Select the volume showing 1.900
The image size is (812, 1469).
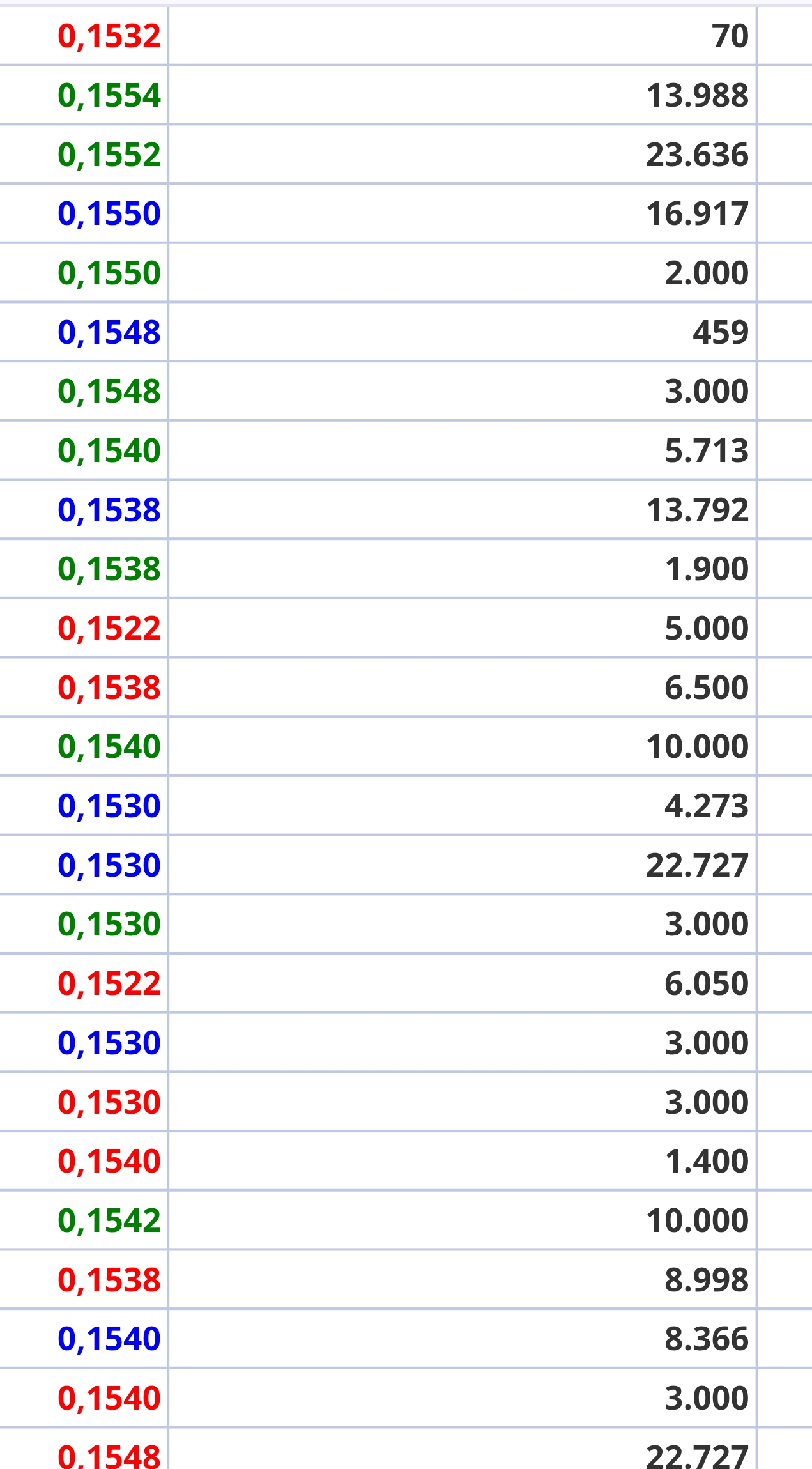[706, 569]
